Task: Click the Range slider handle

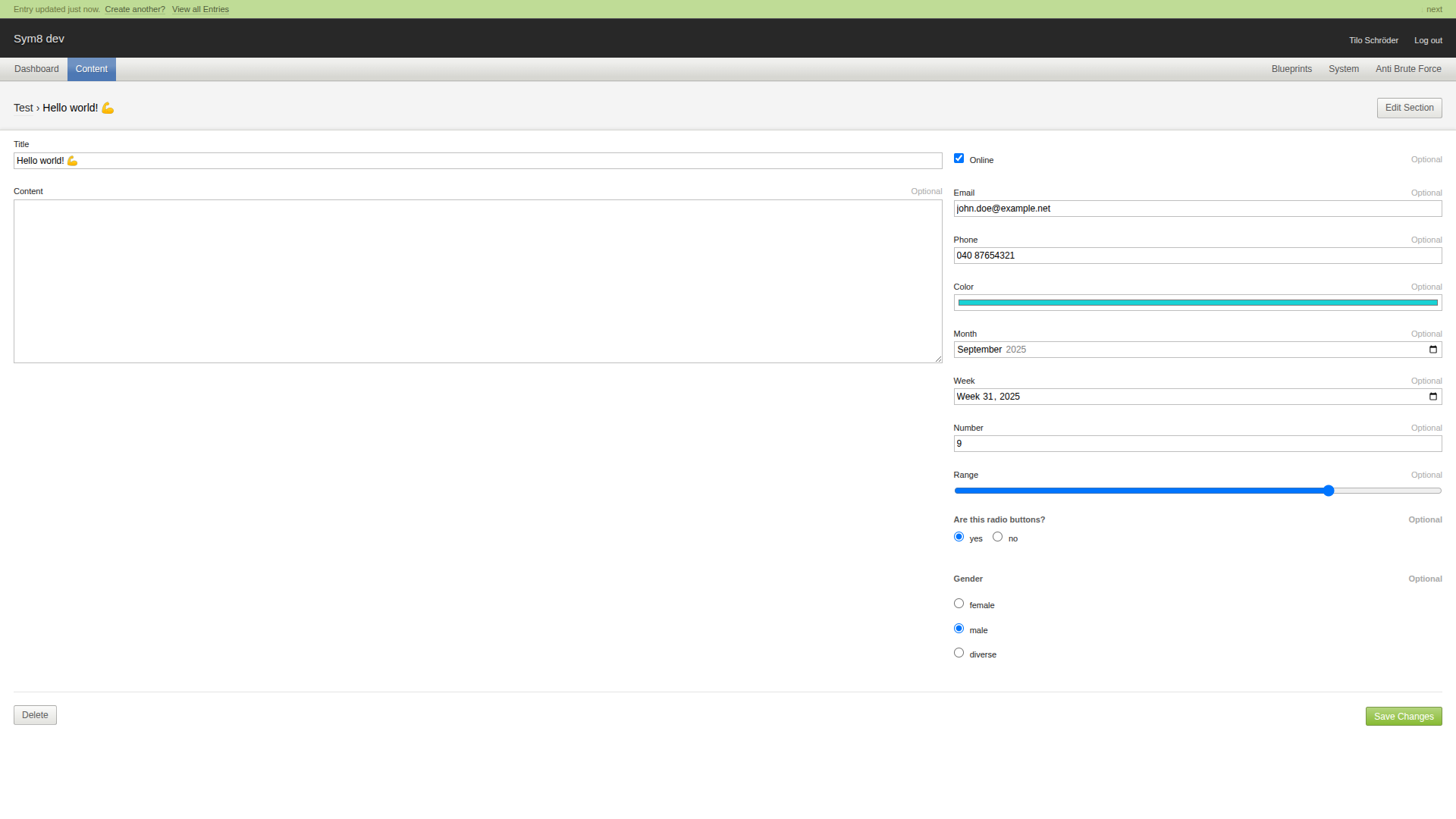Action: tap(1328, 491)
